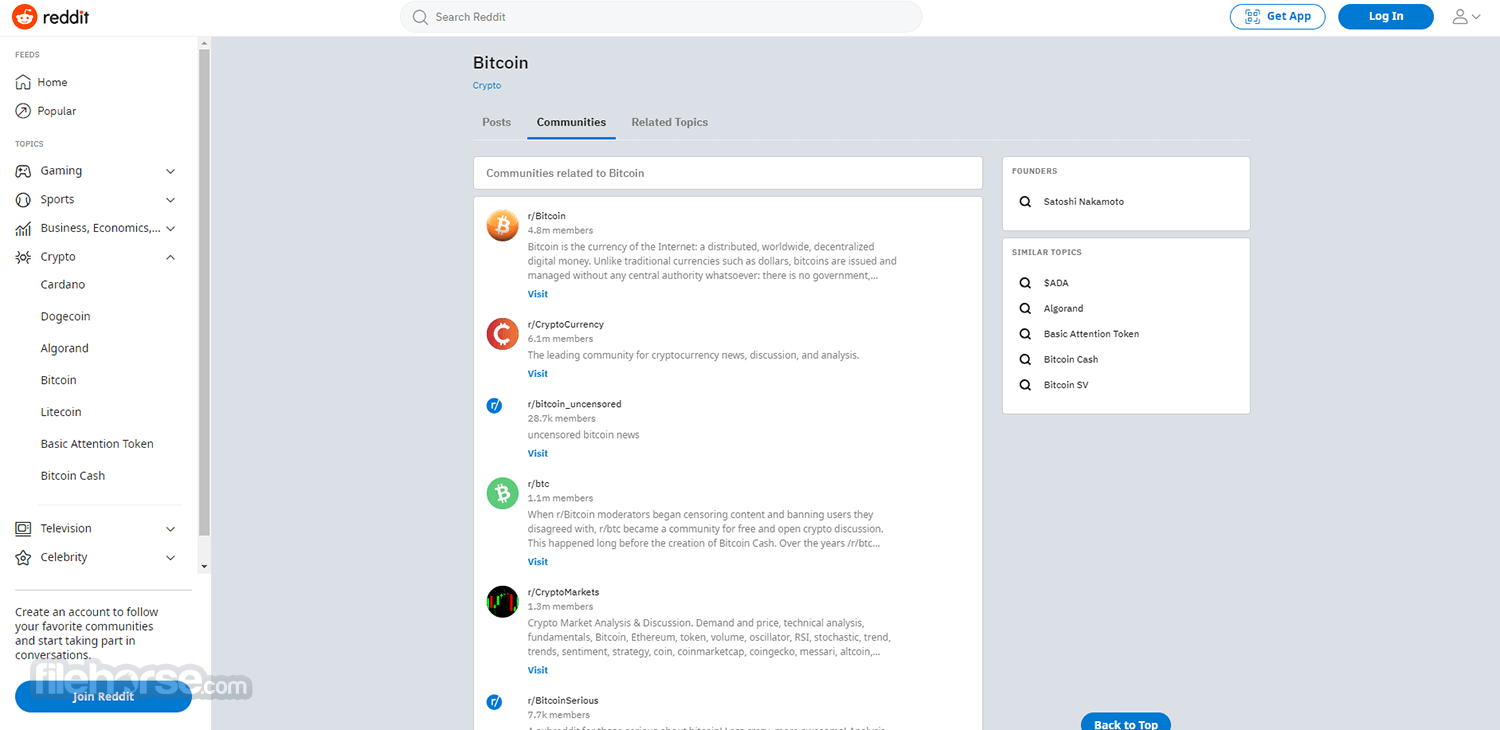
Task: Click the sidebar scrollbar up arrow
Action: pos(204,44)
